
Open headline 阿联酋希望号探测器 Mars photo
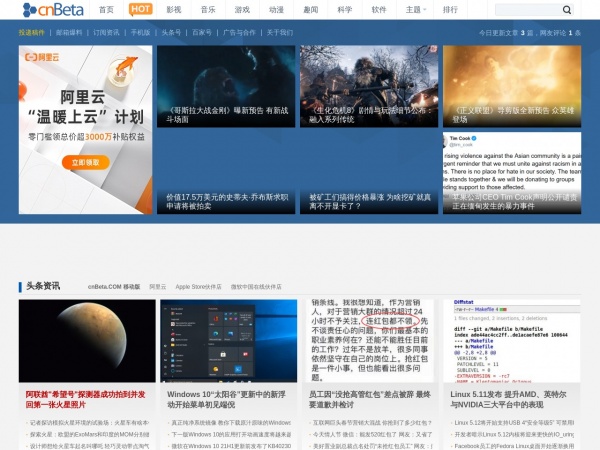[86, 399]
